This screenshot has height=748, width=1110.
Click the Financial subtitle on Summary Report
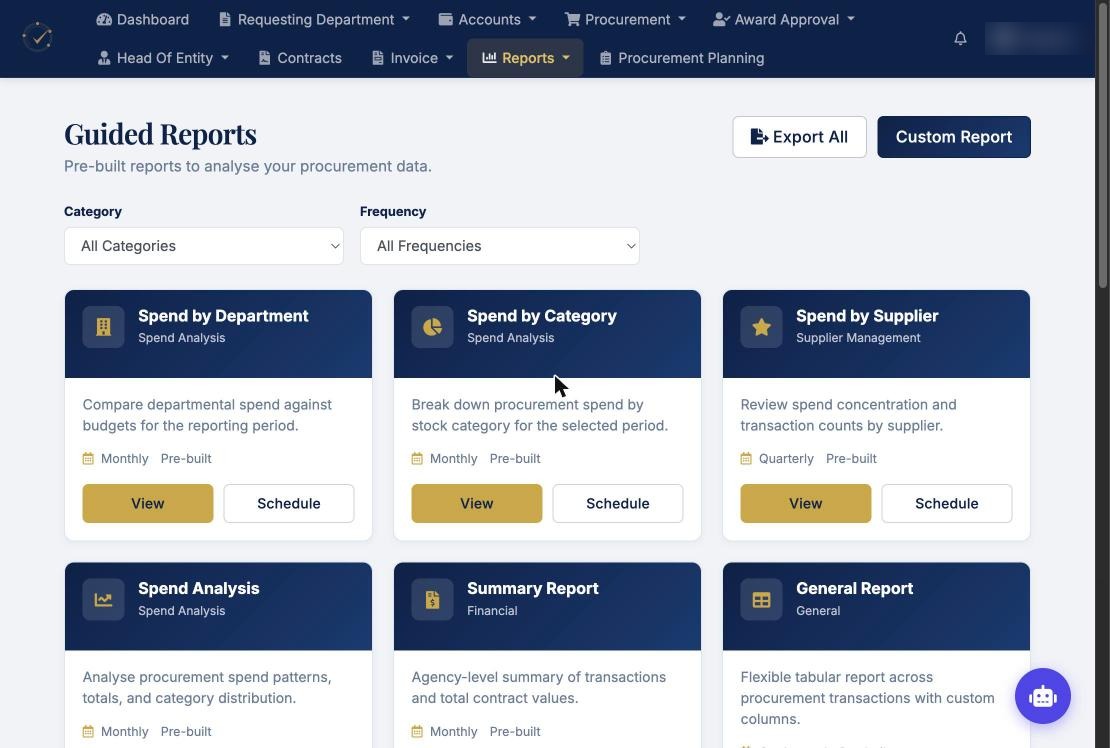(492, 611)
